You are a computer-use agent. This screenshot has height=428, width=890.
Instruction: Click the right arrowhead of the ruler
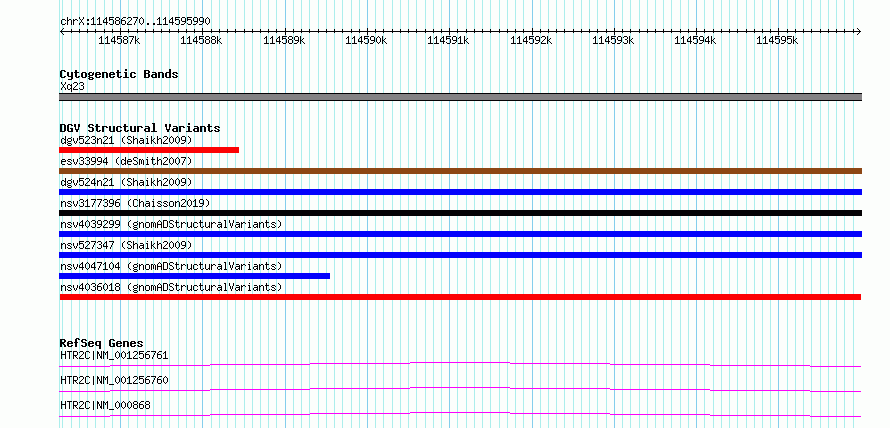click(x=859, y=31)
